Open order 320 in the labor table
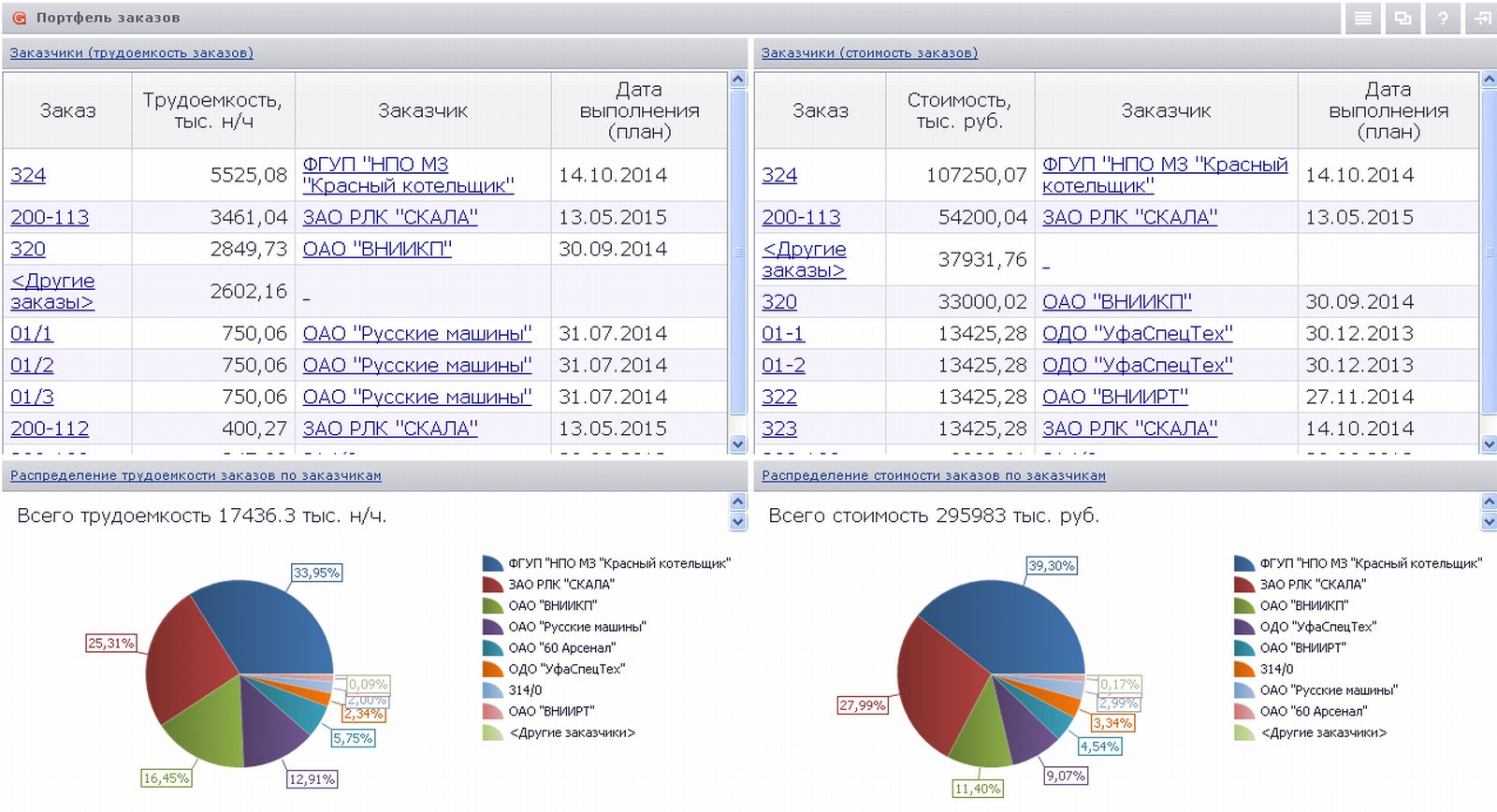Image resolution: width=1497 pixels, height=812 pixels. [x=28, y=249]
